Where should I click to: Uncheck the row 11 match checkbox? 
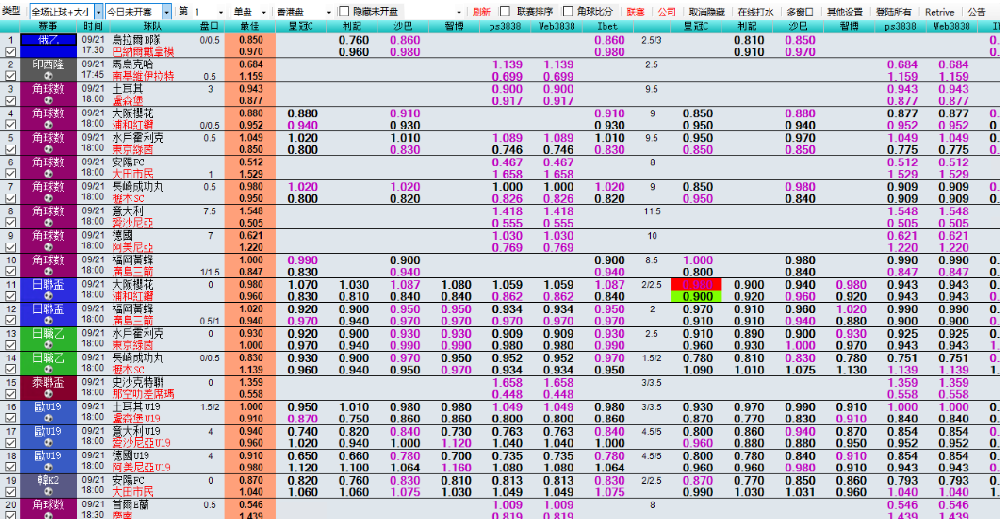tap(10, 296)
